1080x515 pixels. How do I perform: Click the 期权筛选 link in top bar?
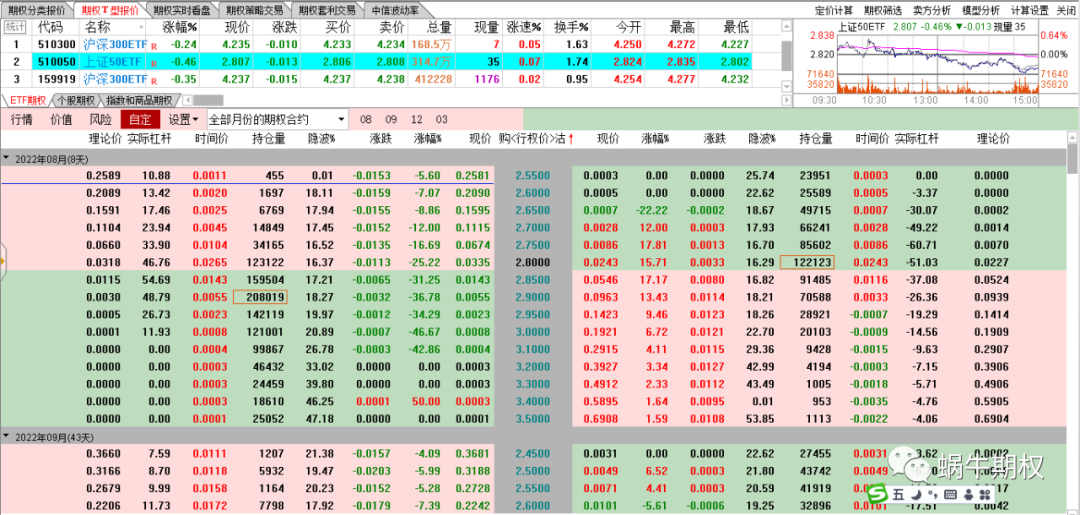(x=884, y=9)
